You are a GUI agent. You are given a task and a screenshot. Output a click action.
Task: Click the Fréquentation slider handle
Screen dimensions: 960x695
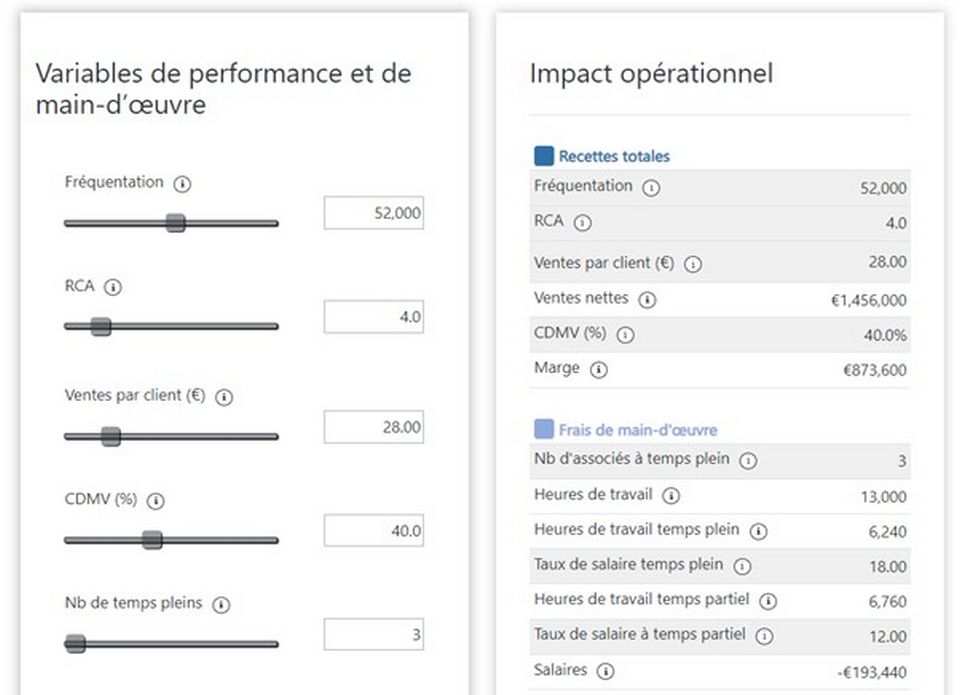(x=175, y=223)
